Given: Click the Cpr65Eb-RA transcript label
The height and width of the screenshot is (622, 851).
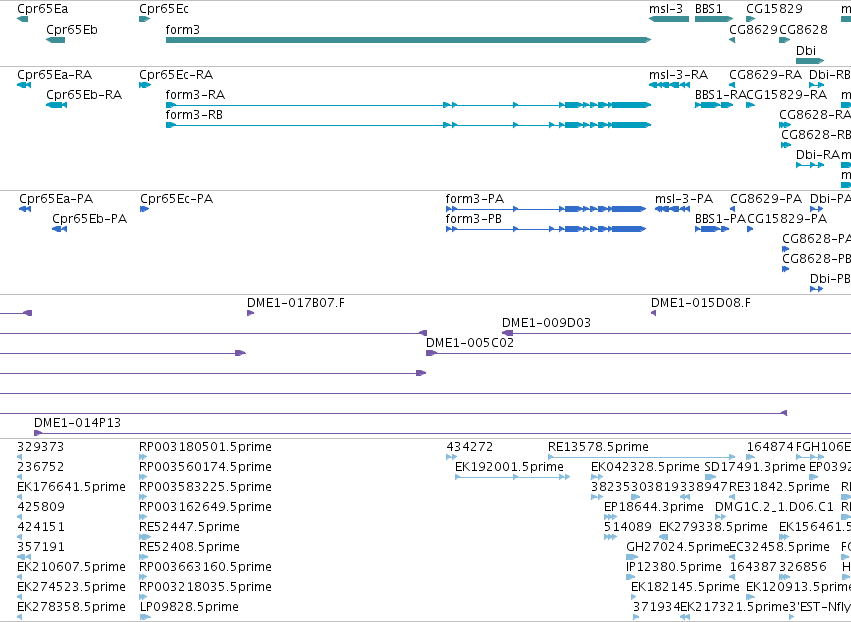Looking at the screenshot, I should (x=84, y=95).
